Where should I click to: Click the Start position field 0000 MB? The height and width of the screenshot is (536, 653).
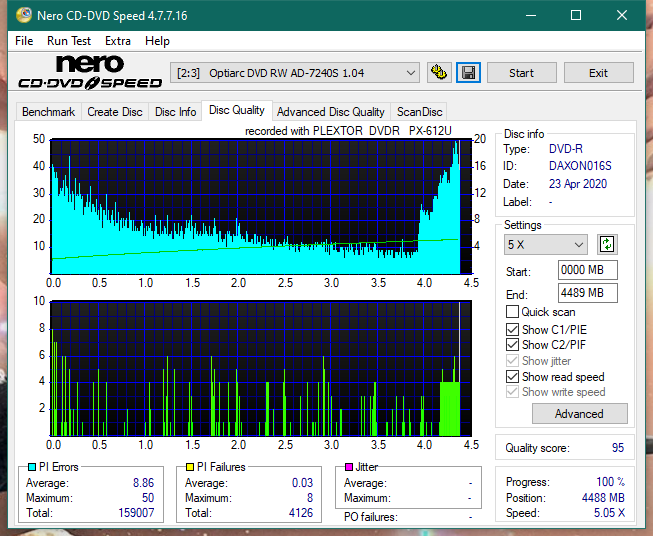588,270
